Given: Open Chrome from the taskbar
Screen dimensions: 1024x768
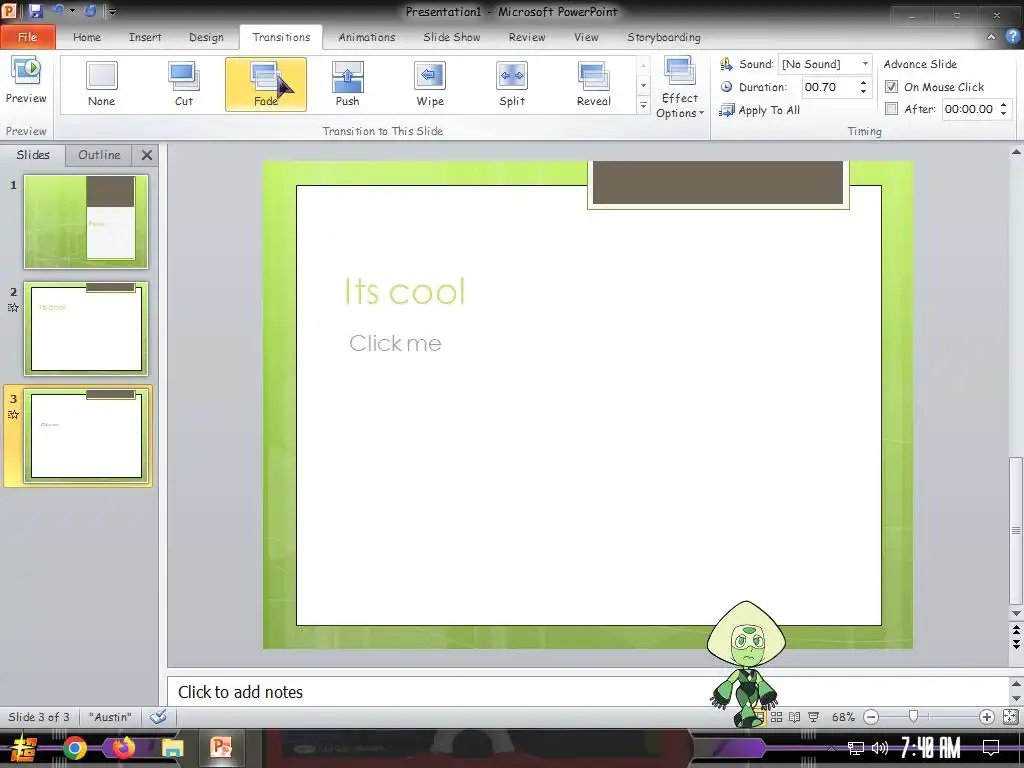Looking at the screenshot, I should pyautogui.click(x=75, y=748).
